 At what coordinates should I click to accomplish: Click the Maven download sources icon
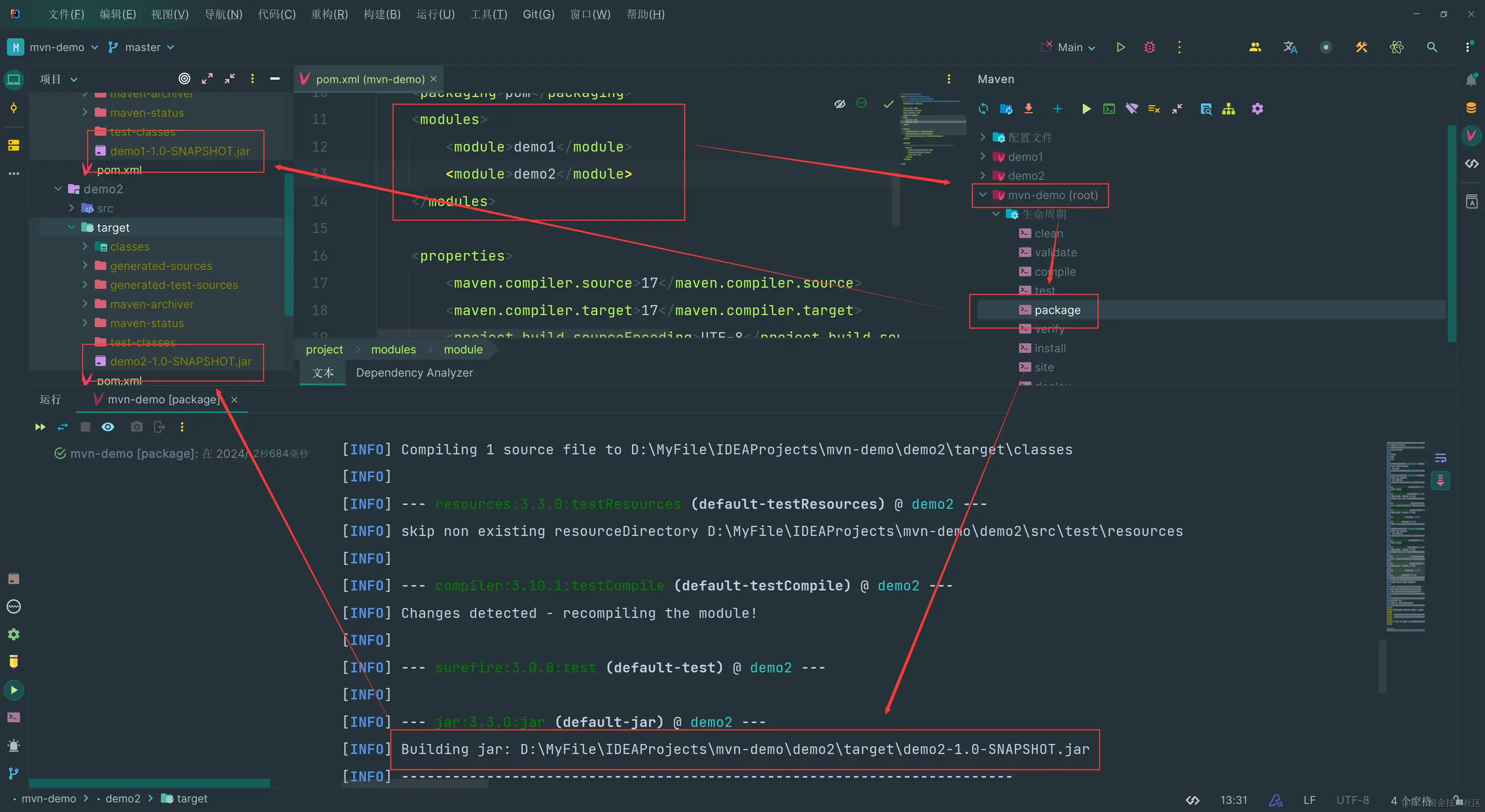(x=1028, y=109)
